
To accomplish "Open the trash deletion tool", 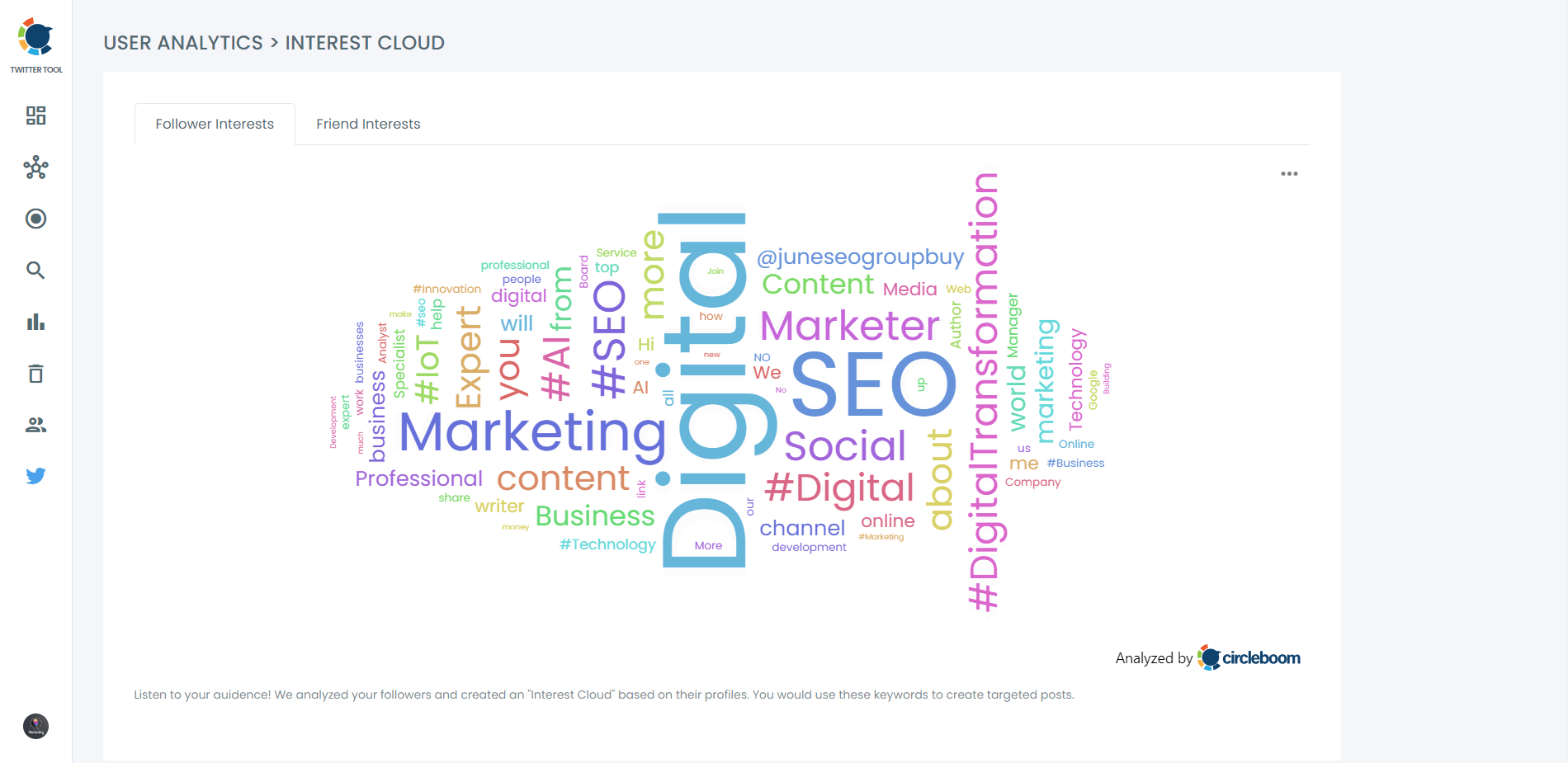I will point(35,374).
